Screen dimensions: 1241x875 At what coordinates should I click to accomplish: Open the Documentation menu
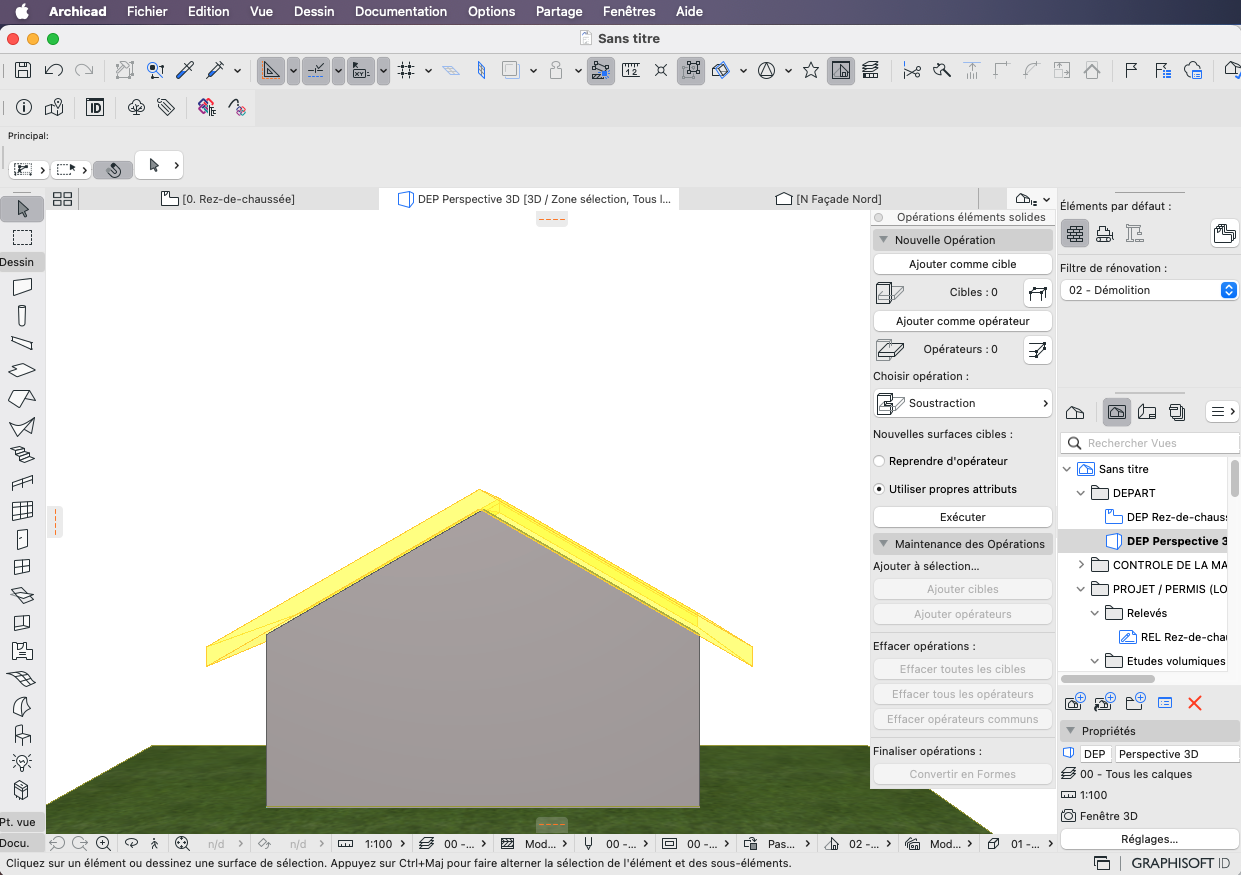(x=401, y=12)
